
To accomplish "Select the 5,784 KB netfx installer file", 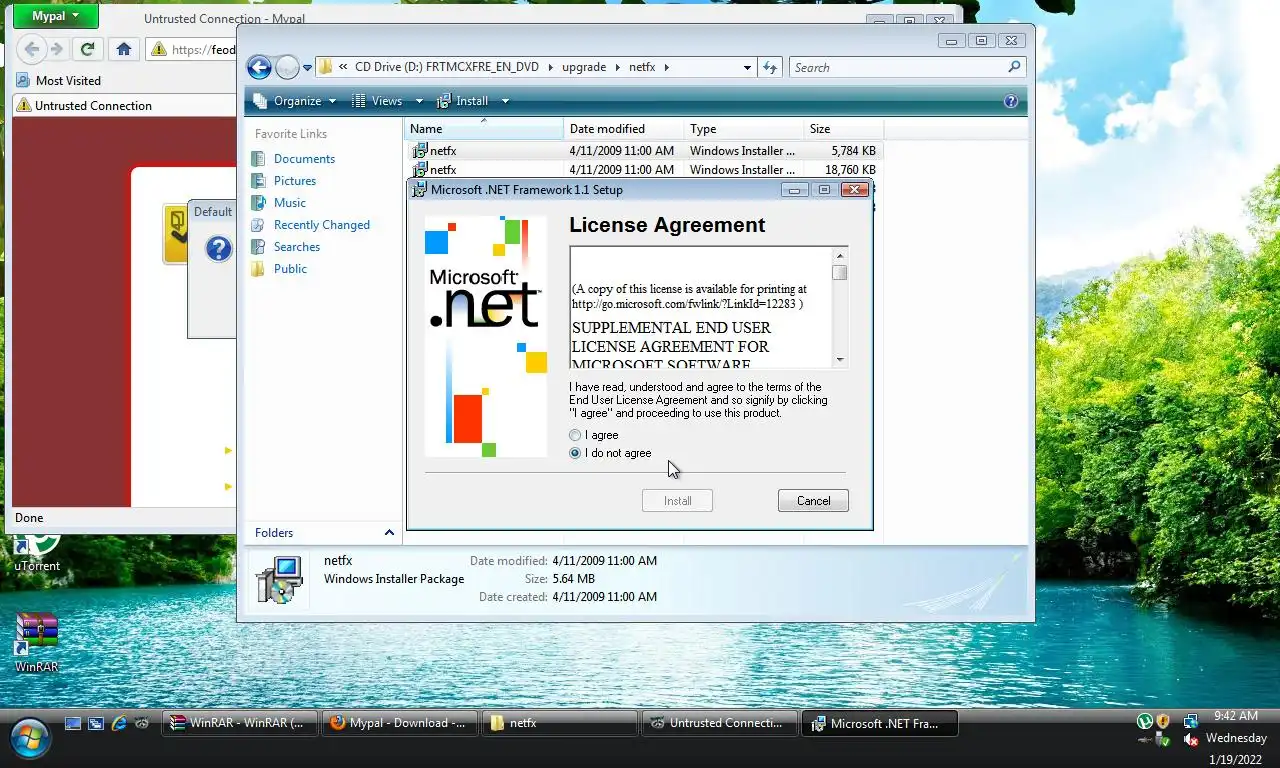I will coord(644,151).
